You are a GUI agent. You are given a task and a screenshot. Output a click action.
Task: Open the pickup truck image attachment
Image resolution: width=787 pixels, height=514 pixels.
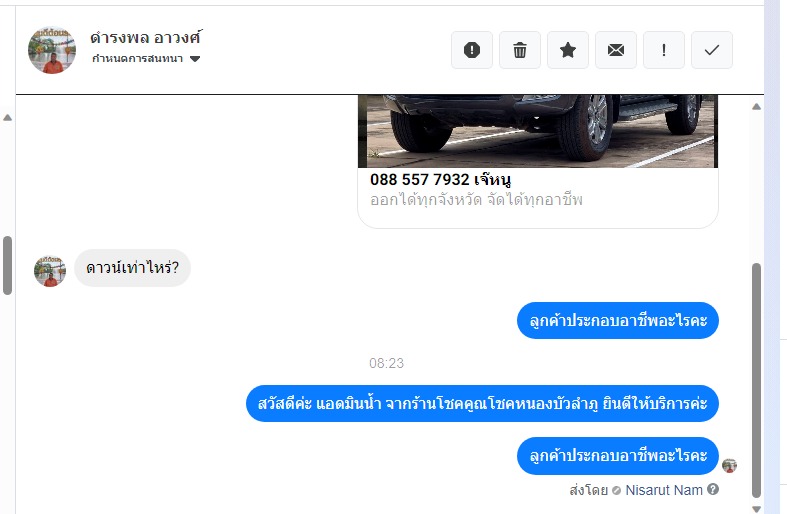(x=538, y=131)
